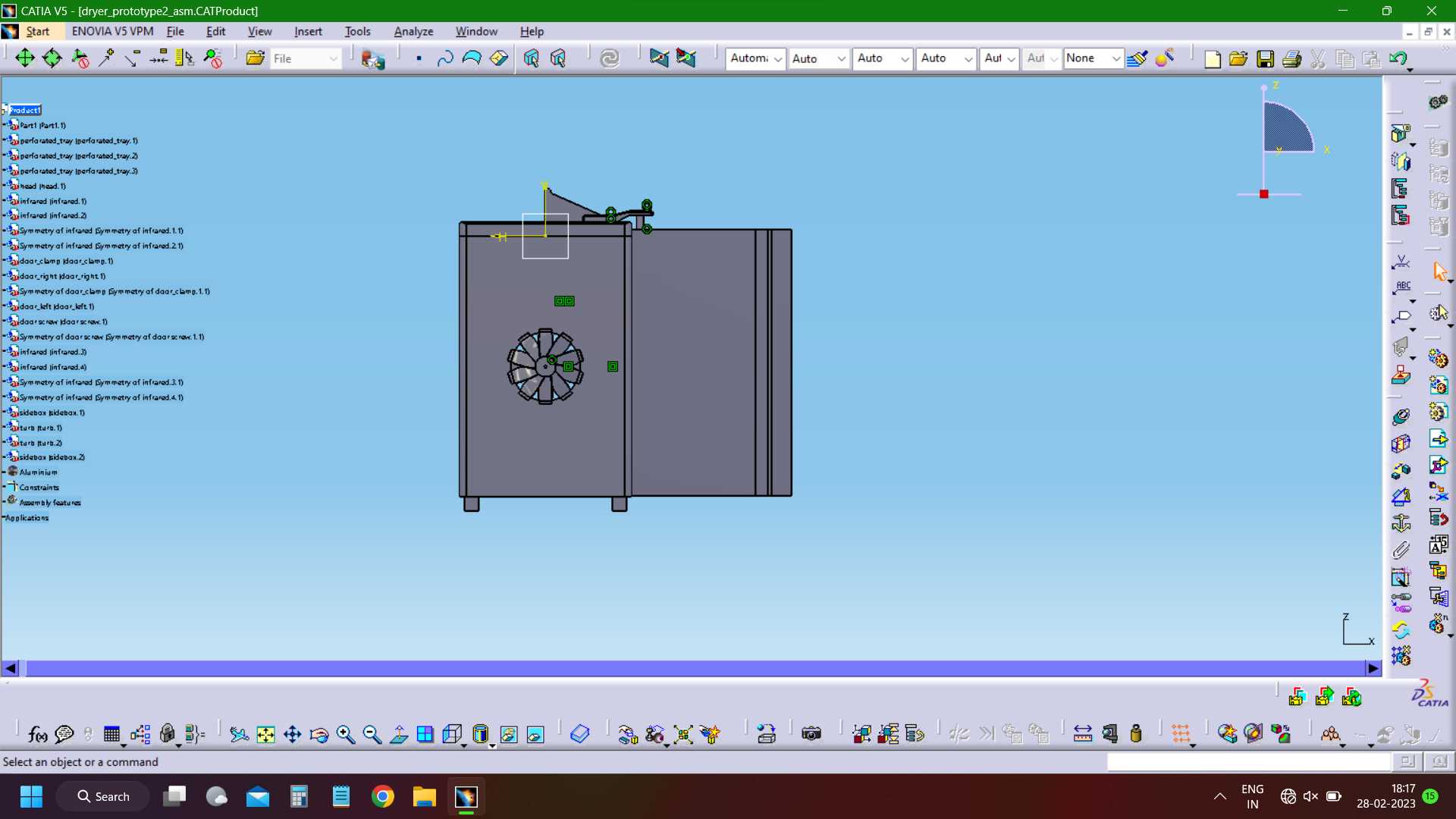Select the Measure Between ruler tool
This screenshot has width=1456, height=819.
(x=1083, y=734)
